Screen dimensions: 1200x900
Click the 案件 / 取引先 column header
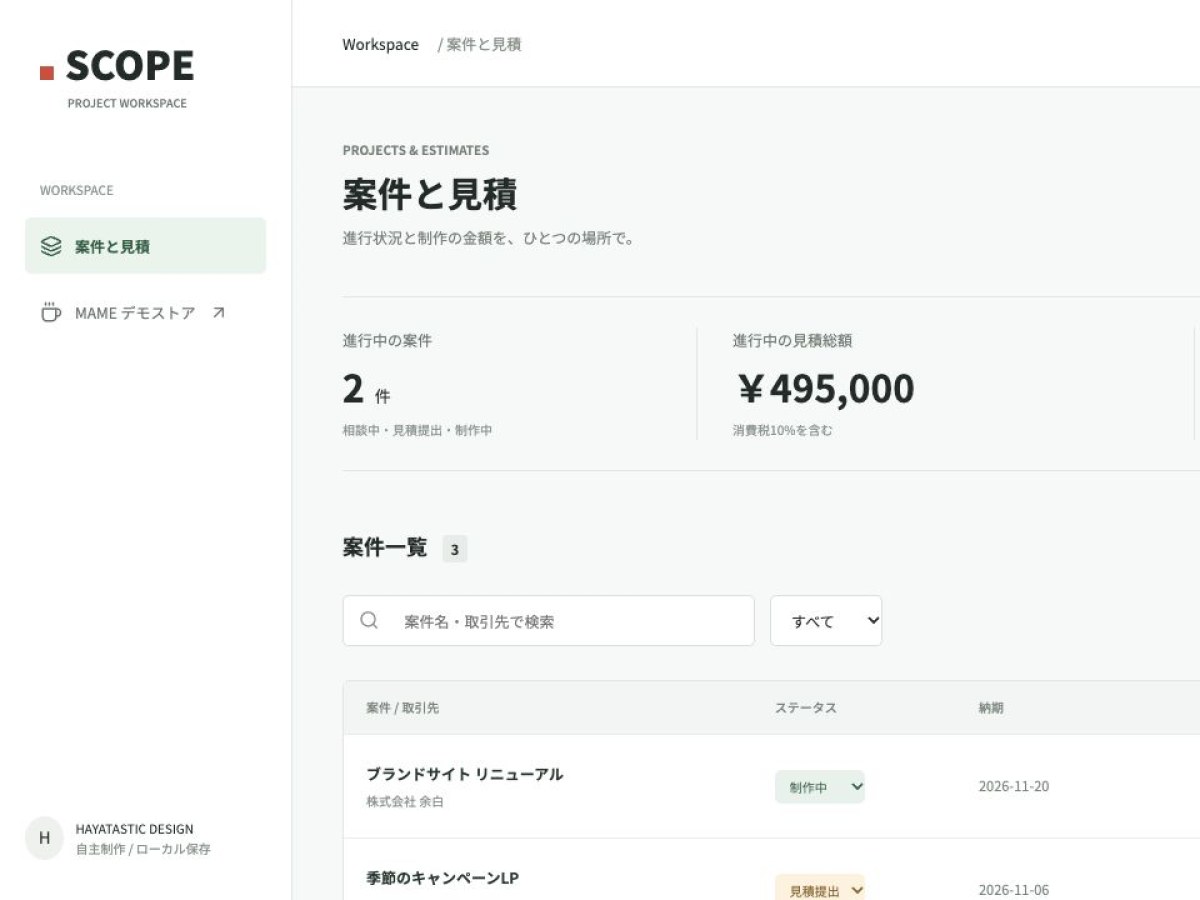pos(402,708)
